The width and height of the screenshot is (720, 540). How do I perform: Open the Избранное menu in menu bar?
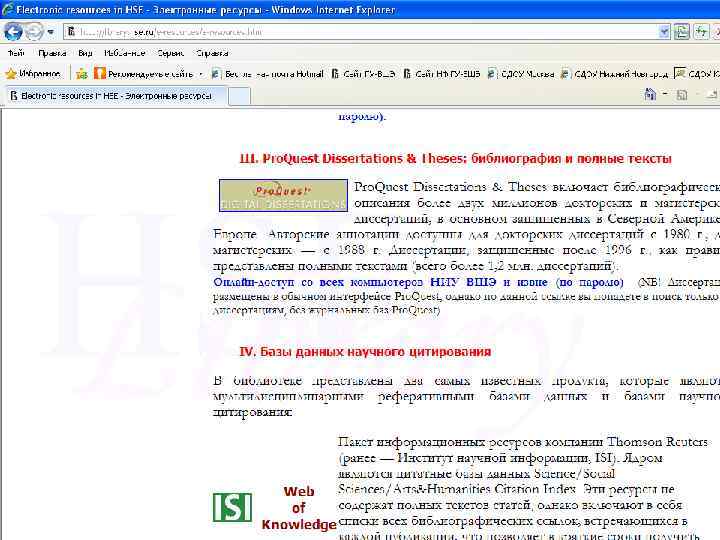coord(124,53)
